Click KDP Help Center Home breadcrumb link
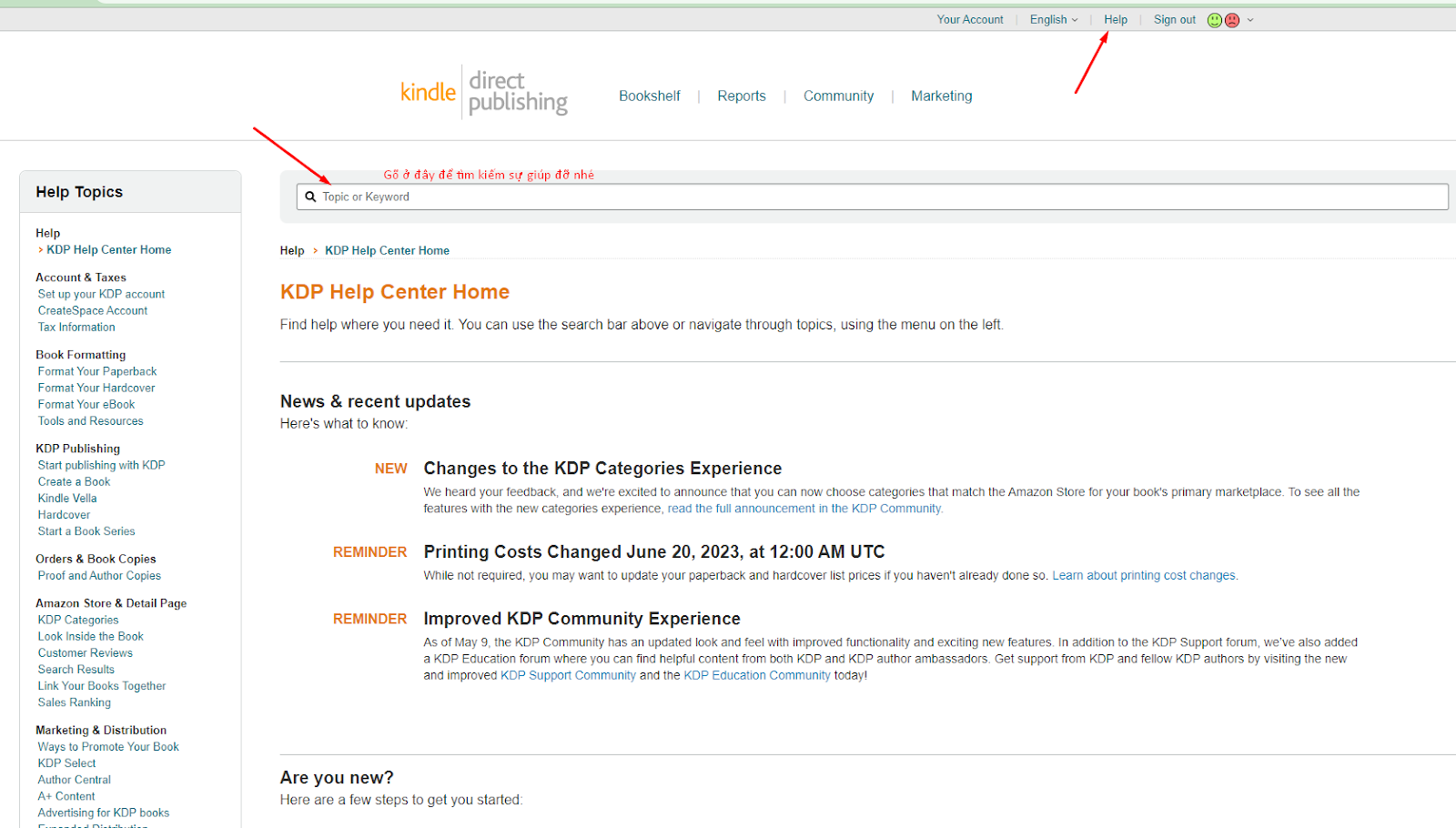The width and height of the screenshot is (1456, 828). [x=387, y=250]
